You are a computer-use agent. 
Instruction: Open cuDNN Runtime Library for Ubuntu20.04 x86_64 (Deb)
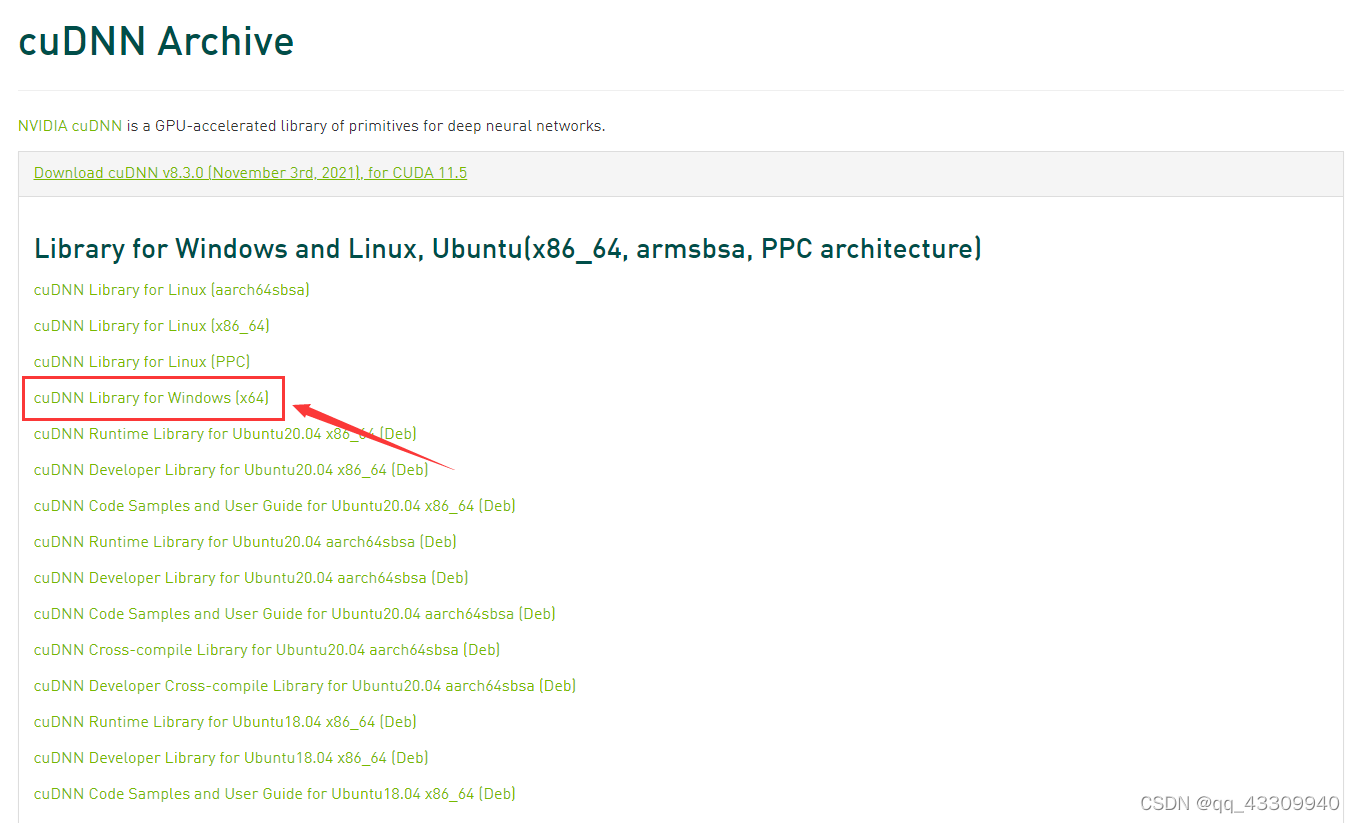click(225, 434)
